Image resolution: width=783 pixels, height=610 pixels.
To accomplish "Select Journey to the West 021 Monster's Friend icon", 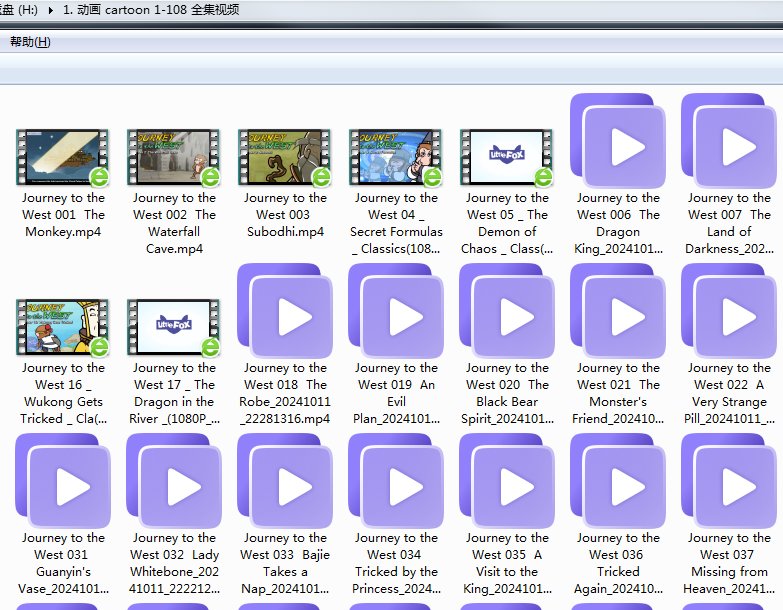I will [618, 311].
